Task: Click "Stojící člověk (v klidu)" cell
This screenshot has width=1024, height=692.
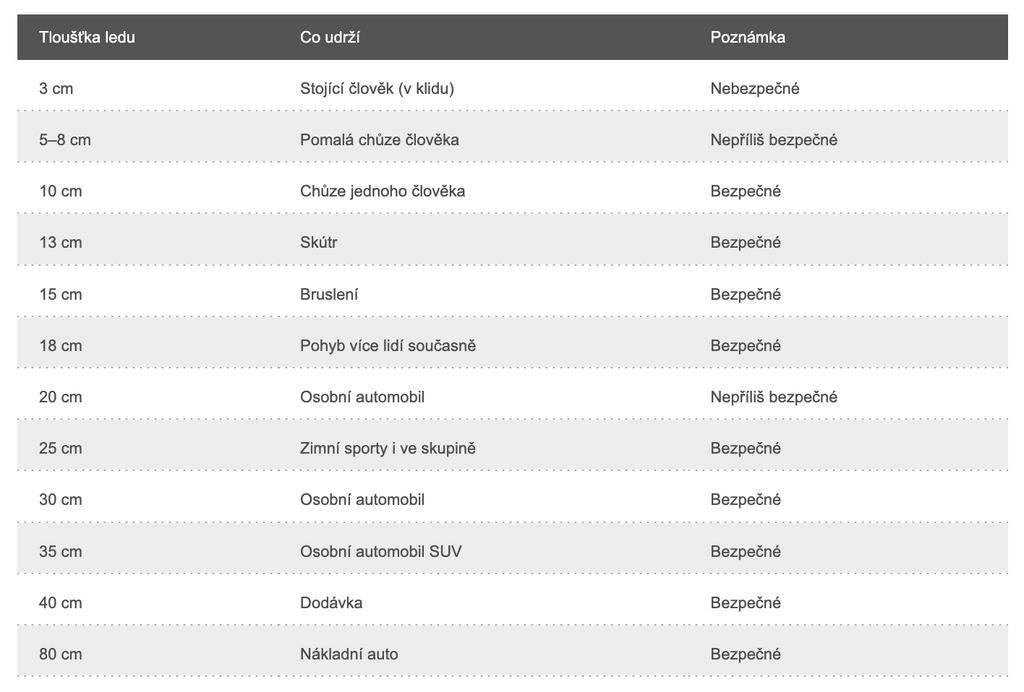Action: click(377, 88)
